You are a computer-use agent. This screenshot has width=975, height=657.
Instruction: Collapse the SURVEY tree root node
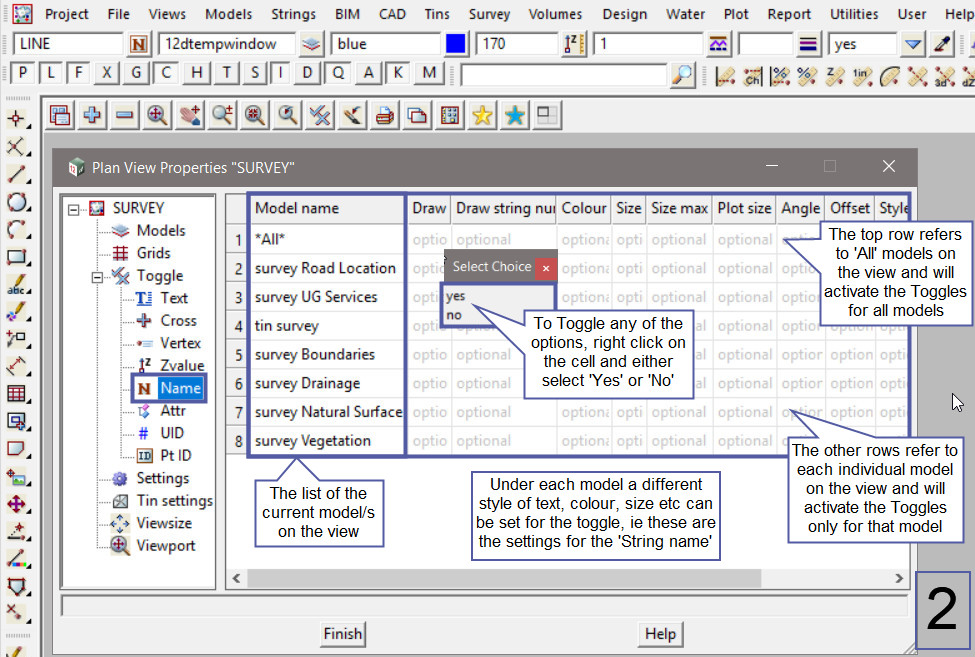point(74,209)
